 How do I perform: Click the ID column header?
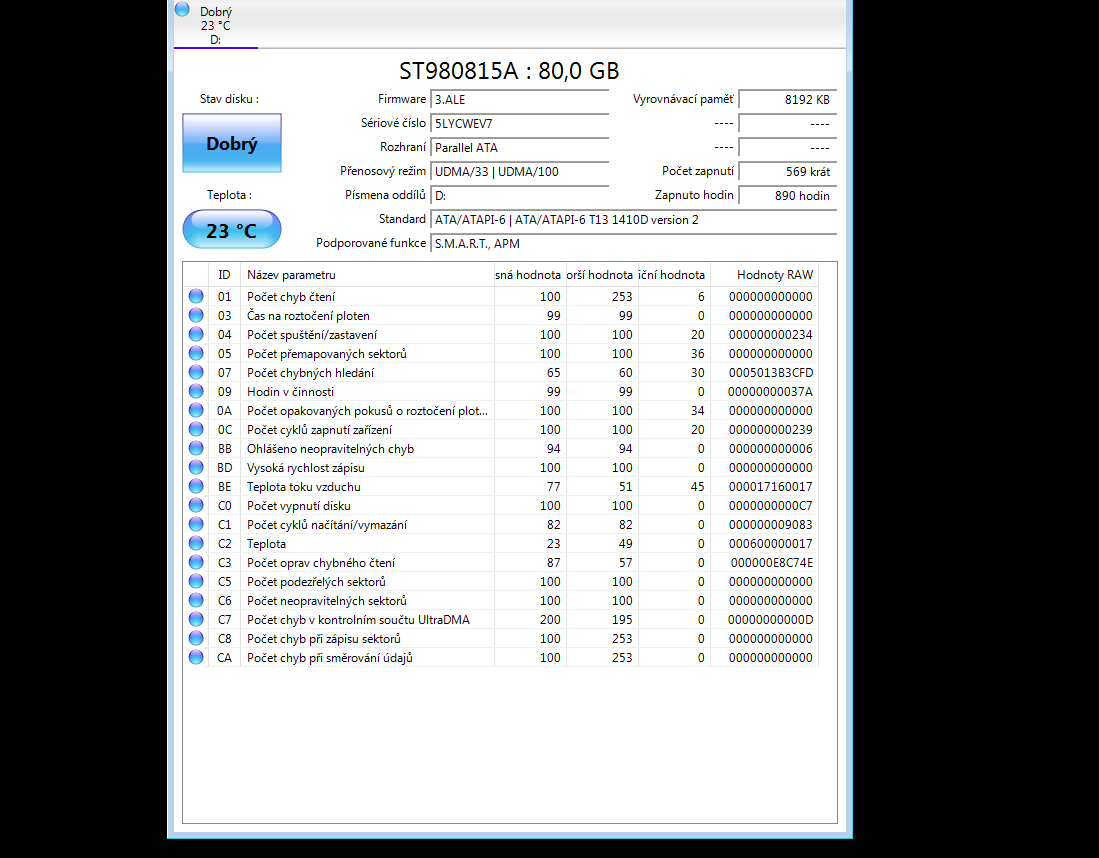(x=224, y=275)
